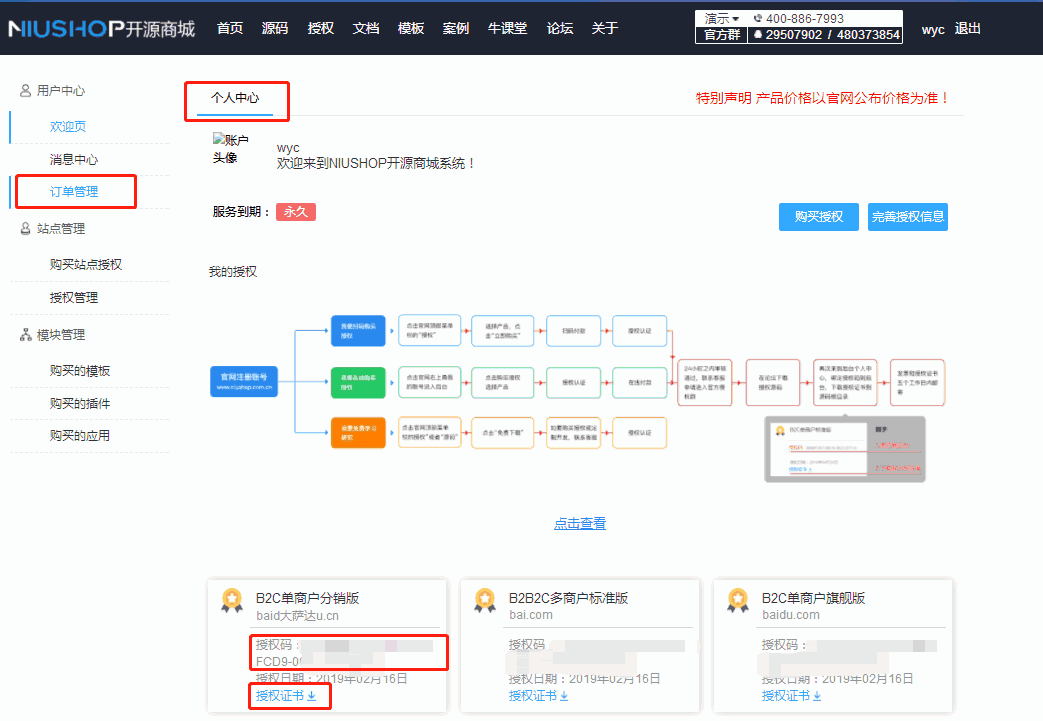Click the NIUSHOP开源商城 logo
The height and width of the screenshot is (721, 1043).
click(x=101, y=29)
